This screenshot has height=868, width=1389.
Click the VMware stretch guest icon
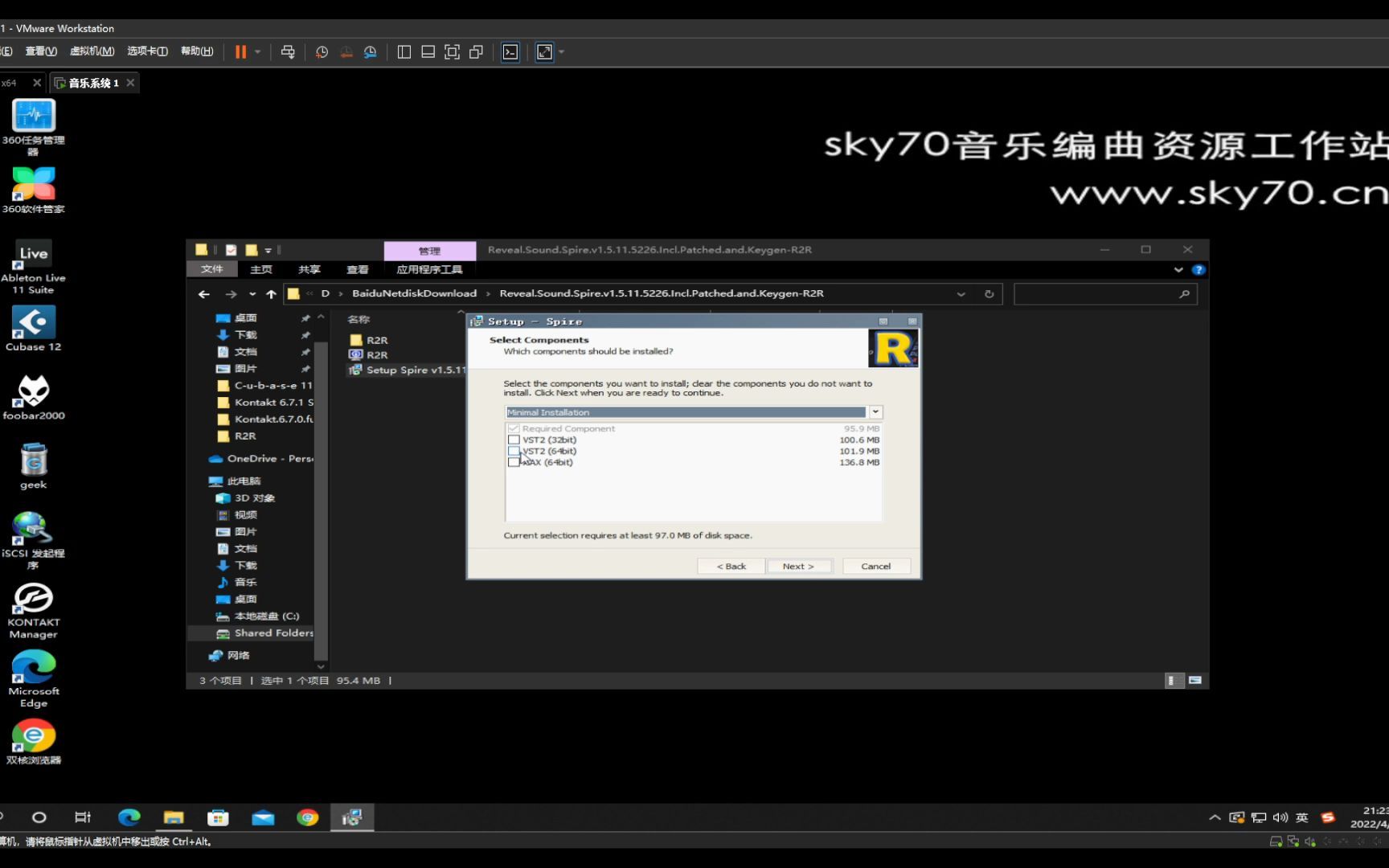tap(544, 51)
